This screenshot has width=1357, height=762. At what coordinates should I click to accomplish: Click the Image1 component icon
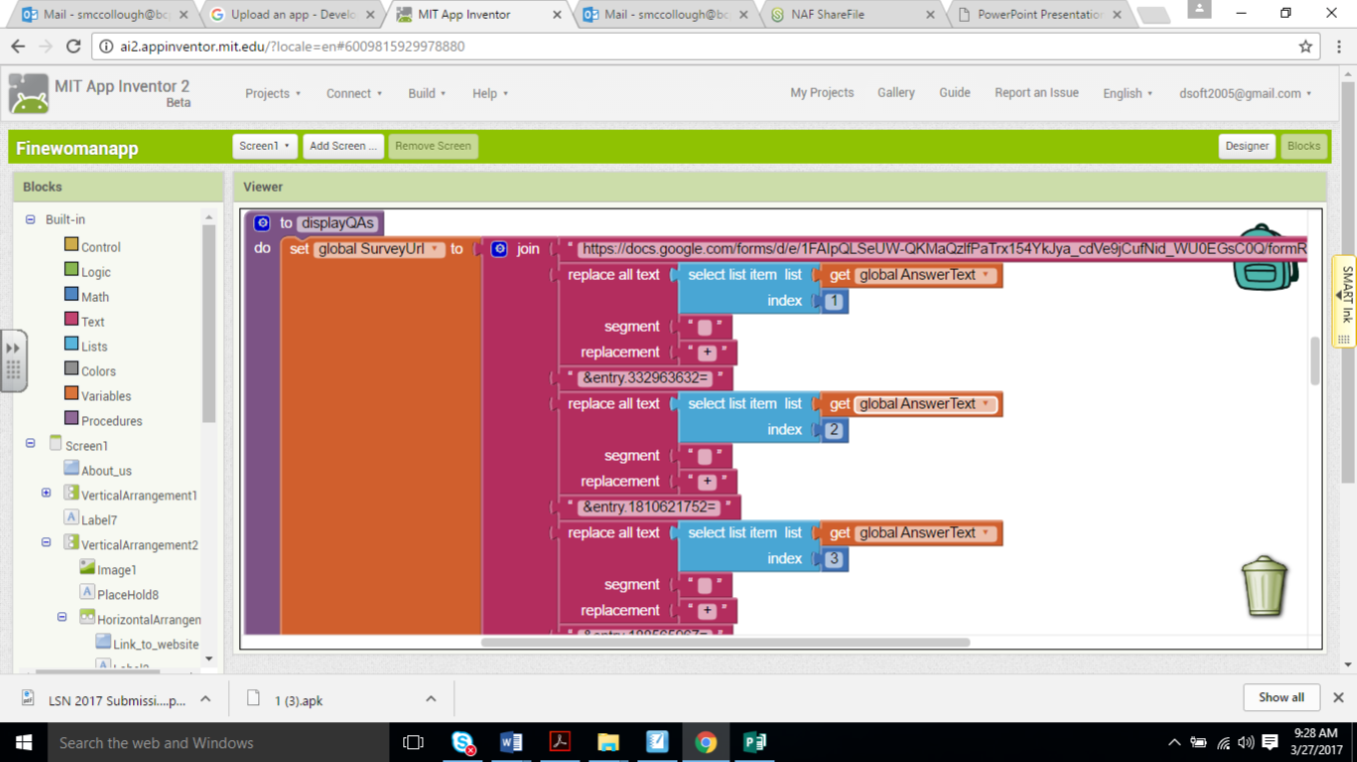(x=87, y=567)
